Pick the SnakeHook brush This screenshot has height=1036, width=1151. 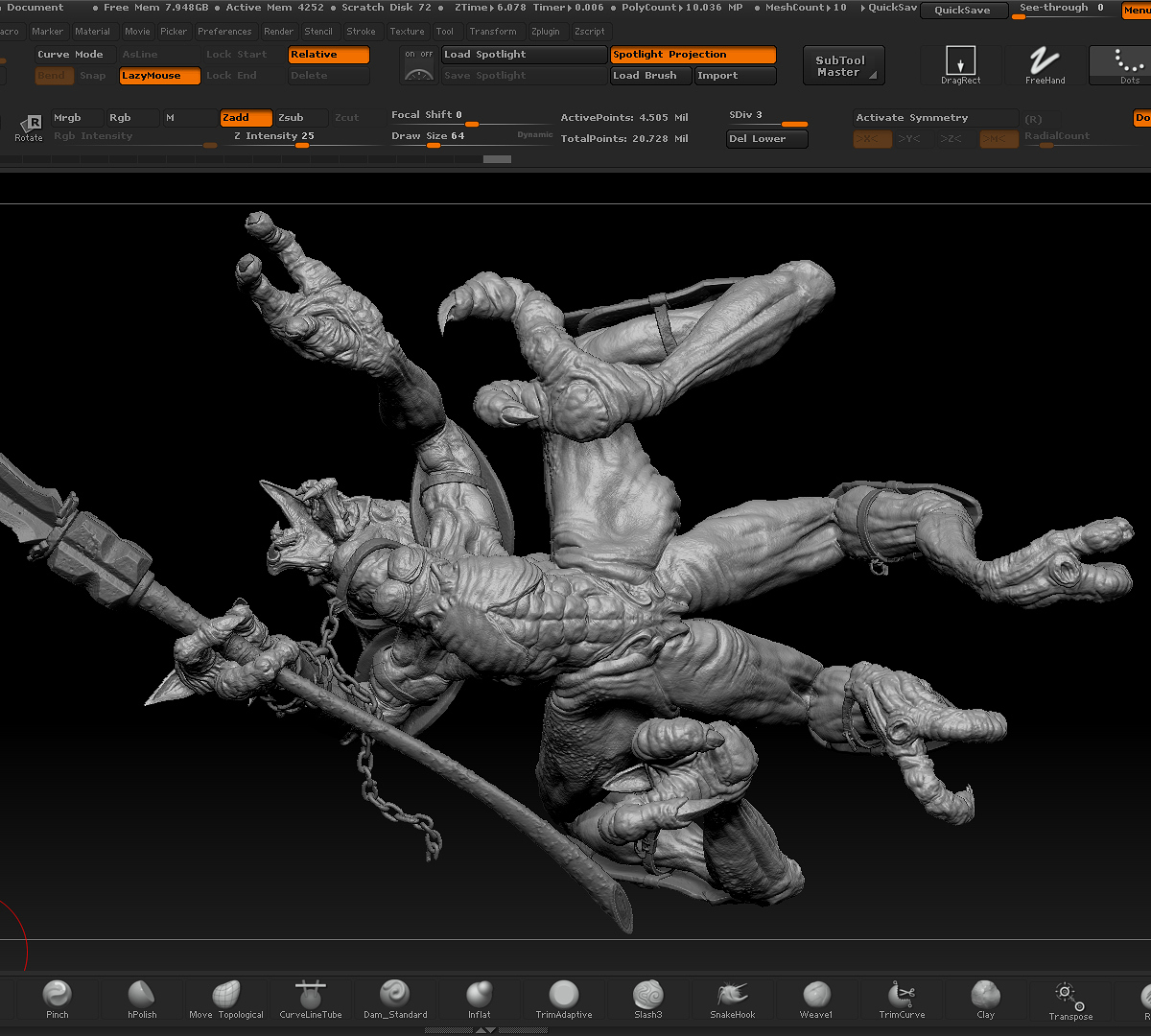(733, 999)
